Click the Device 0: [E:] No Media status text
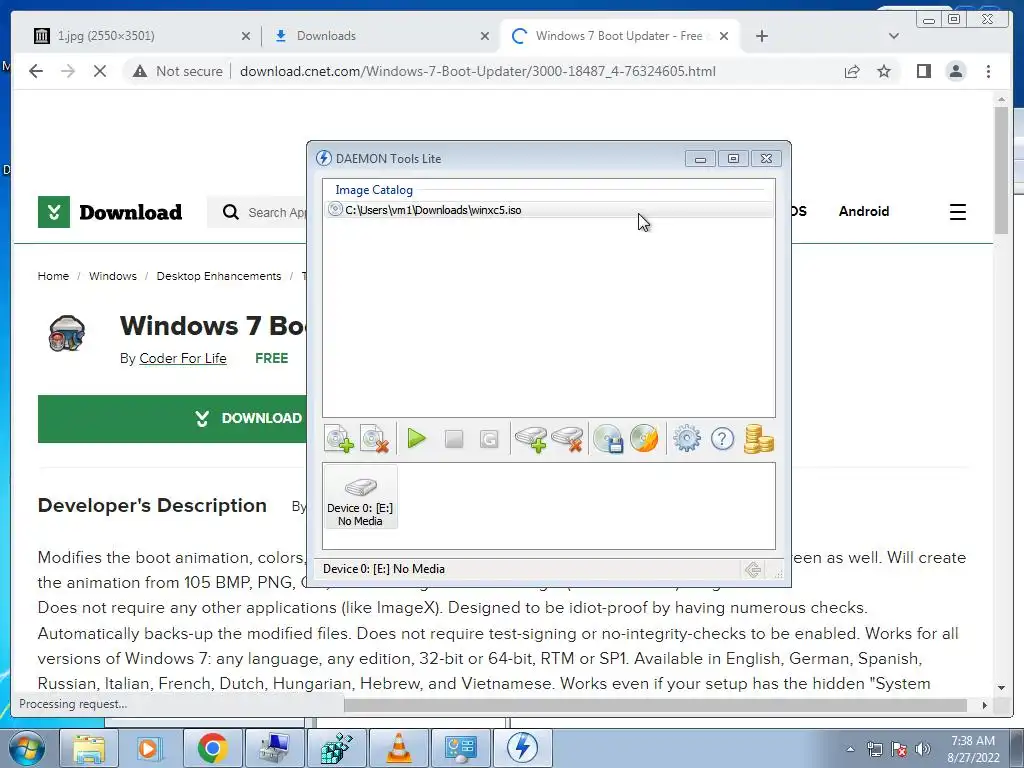1024x768 pixels. tap(383, 569)
